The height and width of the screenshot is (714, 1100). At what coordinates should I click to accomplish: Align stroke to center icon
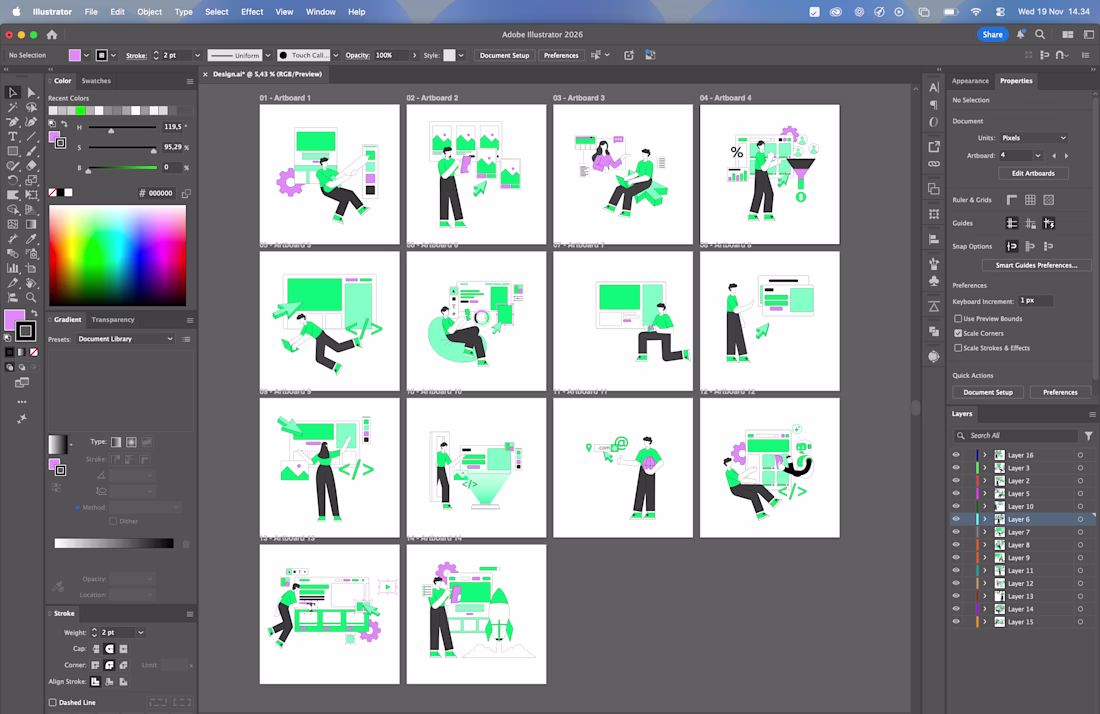click(x=95, y=682)
